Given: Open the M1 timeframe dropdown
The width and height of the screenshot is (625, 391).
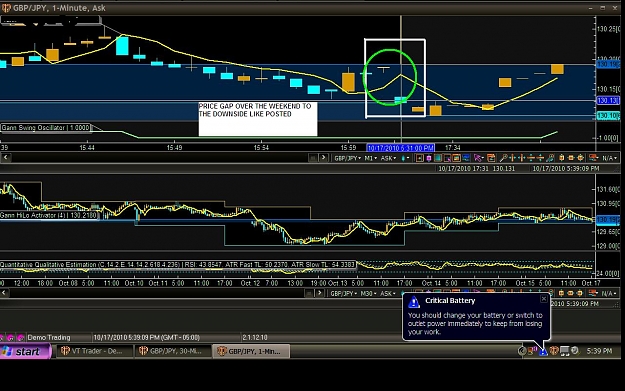Looking at the screenshot, I should point(371,158).
